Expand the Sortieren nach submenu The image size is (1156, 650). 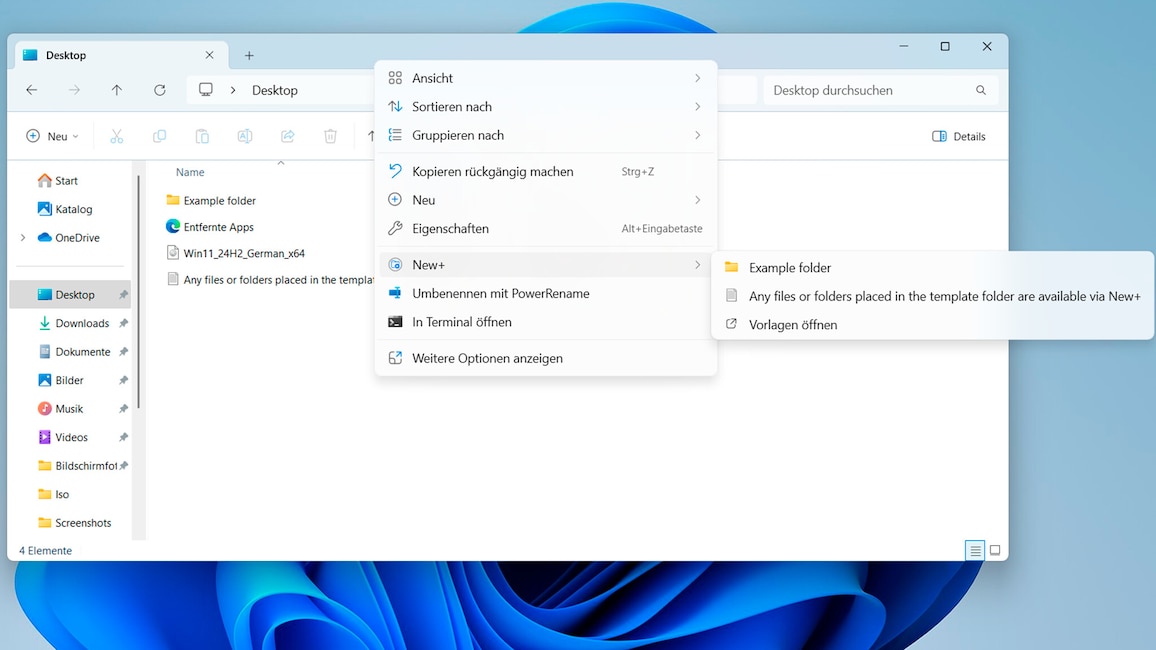pyautogui.click(x=546, y=107)
